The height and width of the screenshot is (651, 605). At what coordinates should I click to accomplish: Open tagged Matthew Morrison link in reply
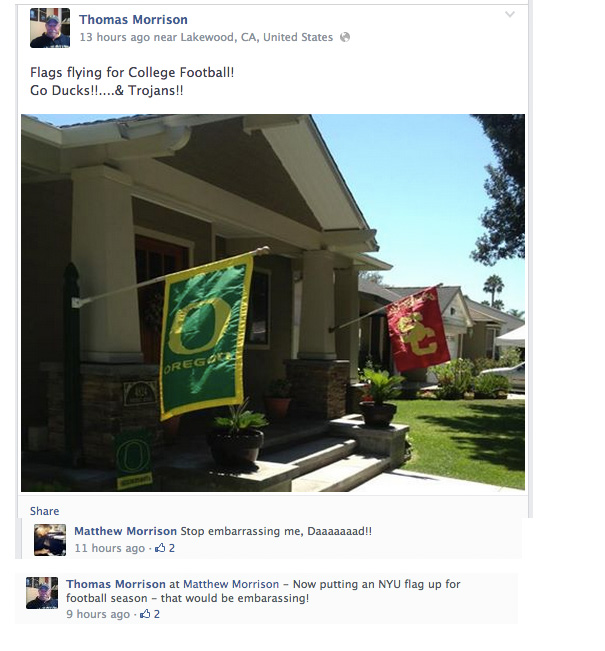231,584
